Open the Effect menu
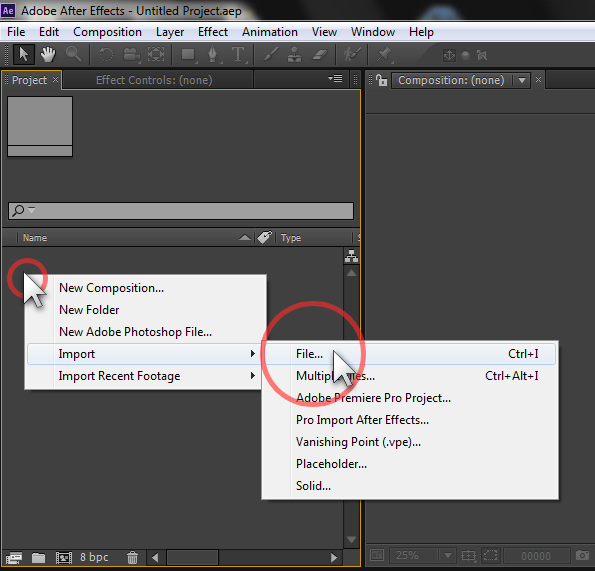Screen dimensions: 595x571 pos(213,32)
